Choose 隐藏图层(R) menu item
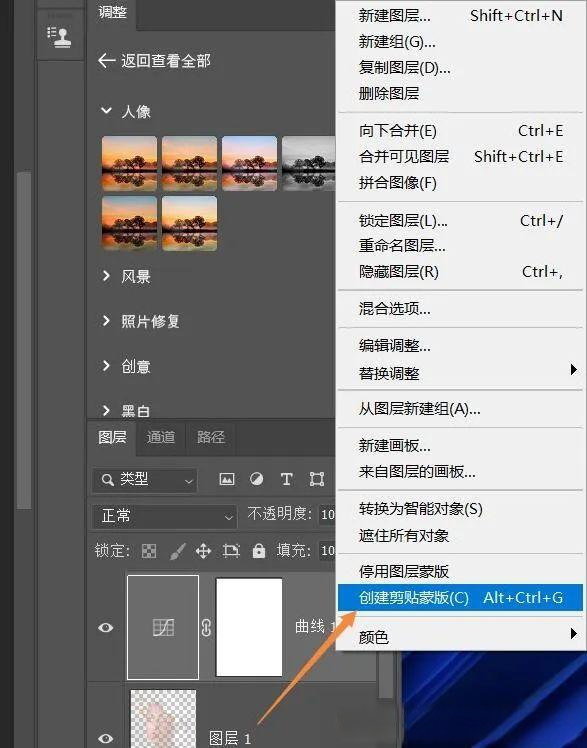587x748 pixels. pyautogui.click(x=460, y=272)
